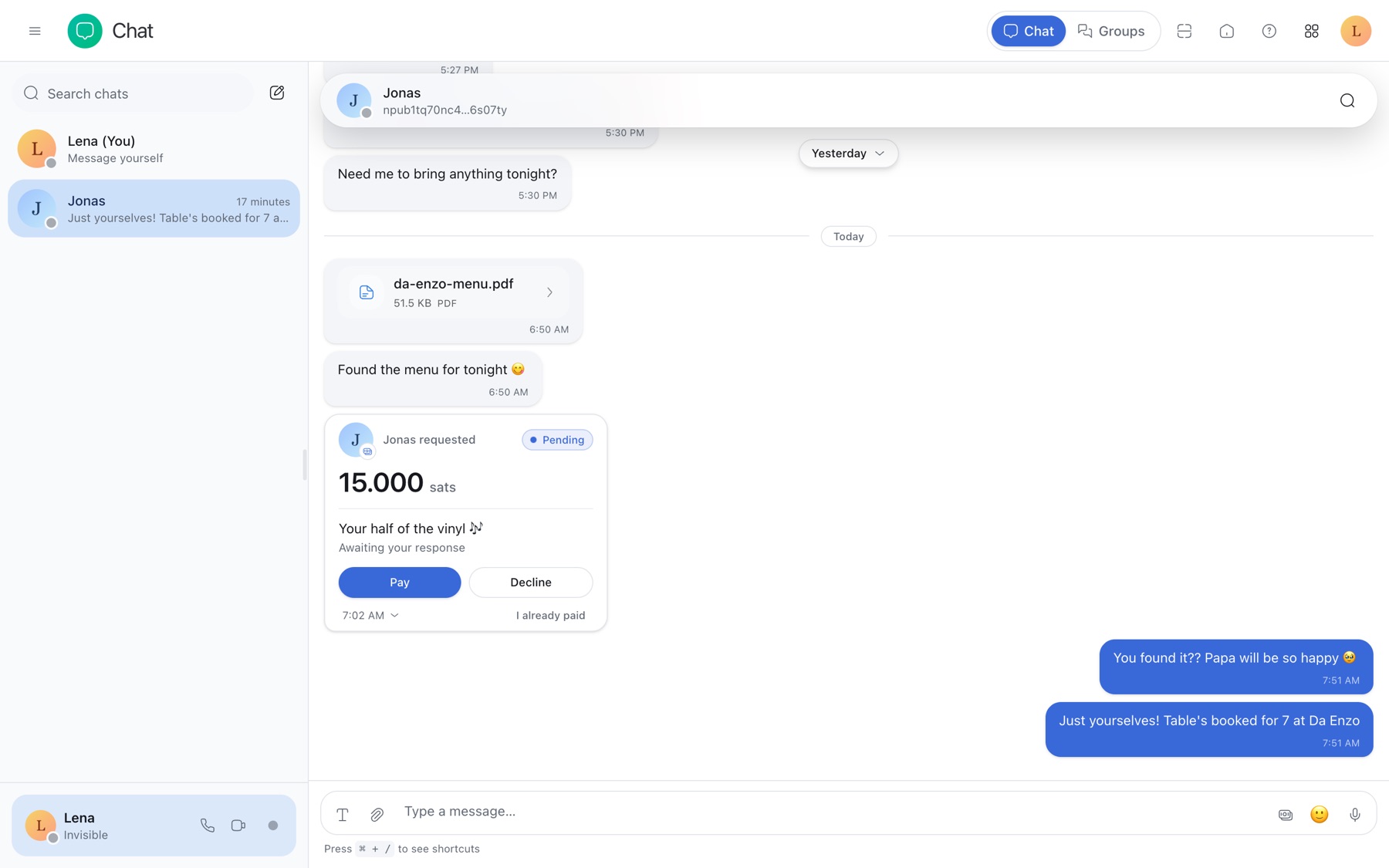This screenshot has width=1389, height=868.
Task: Click the Search chats field
Action: 133,93
